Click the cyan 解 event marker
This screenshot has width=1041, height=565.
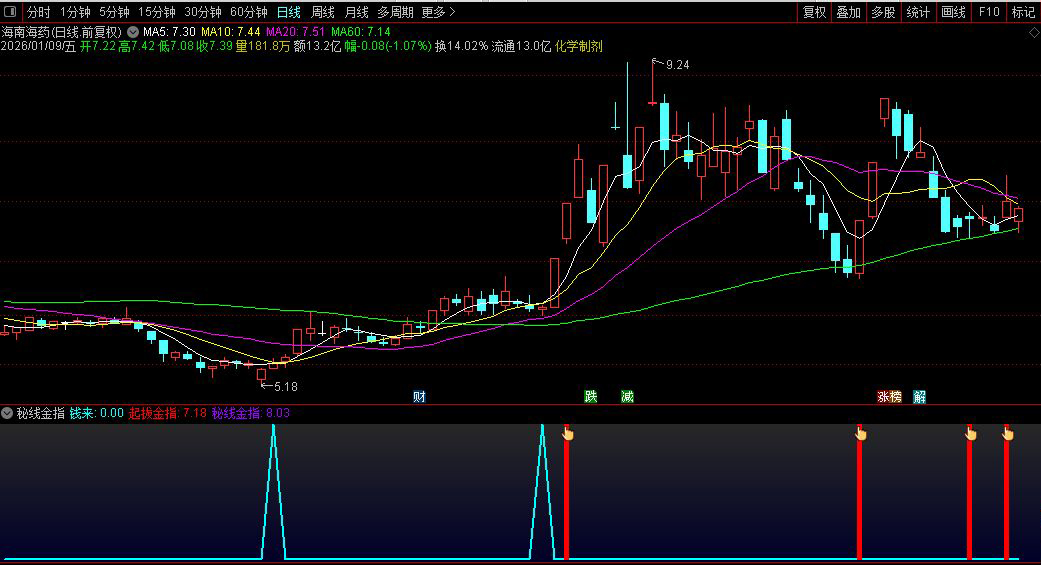(x=919, y=397)
